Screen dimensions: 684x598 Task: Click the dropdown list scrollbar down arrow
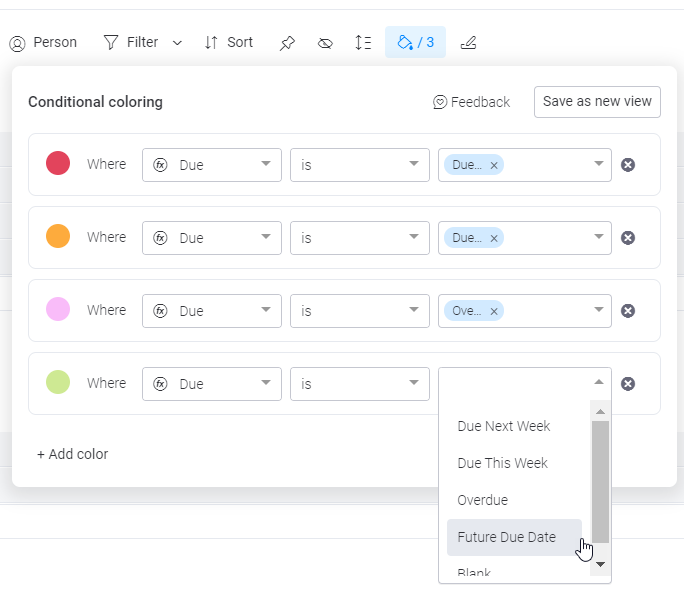(x=600, y=564)
